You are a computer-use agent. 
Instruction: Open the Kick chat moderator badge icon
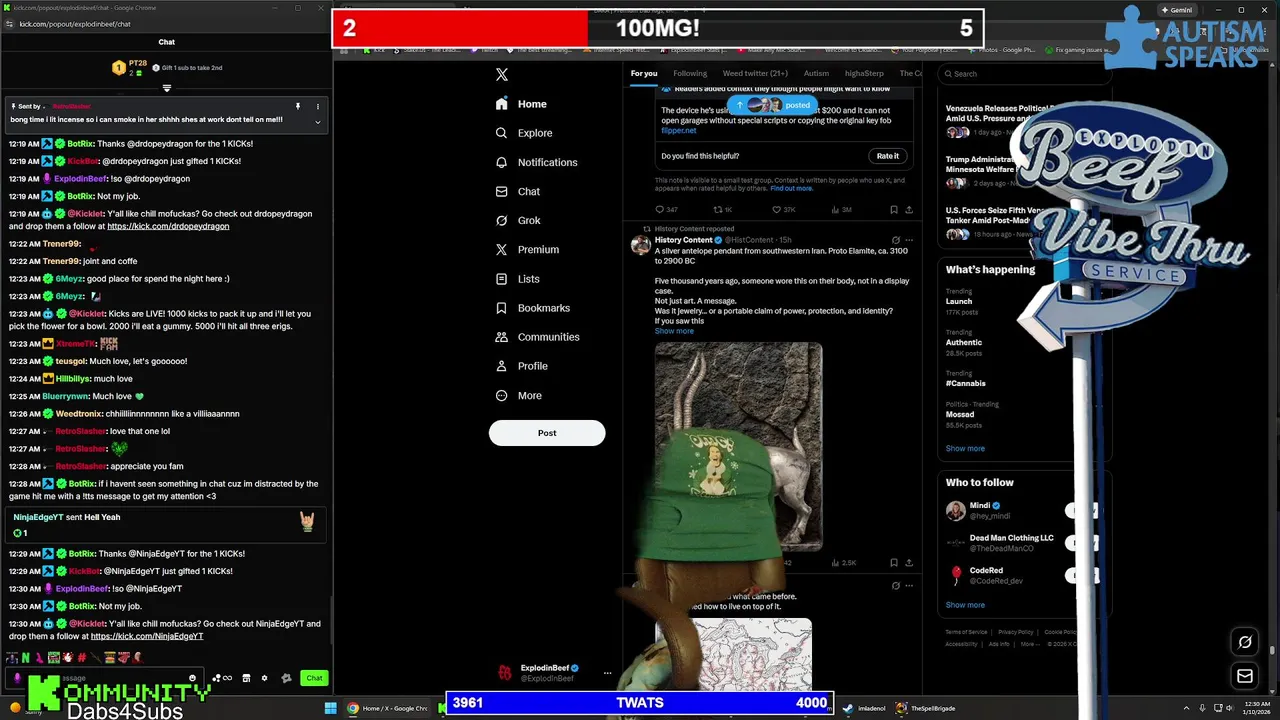pos(286,678)
